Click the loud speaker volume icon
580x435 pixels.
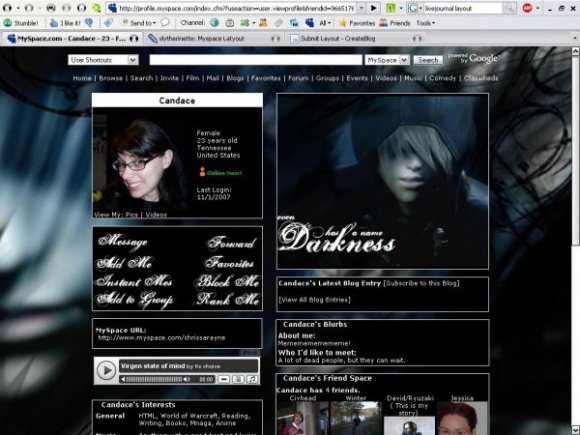click(x=187, y=379)
